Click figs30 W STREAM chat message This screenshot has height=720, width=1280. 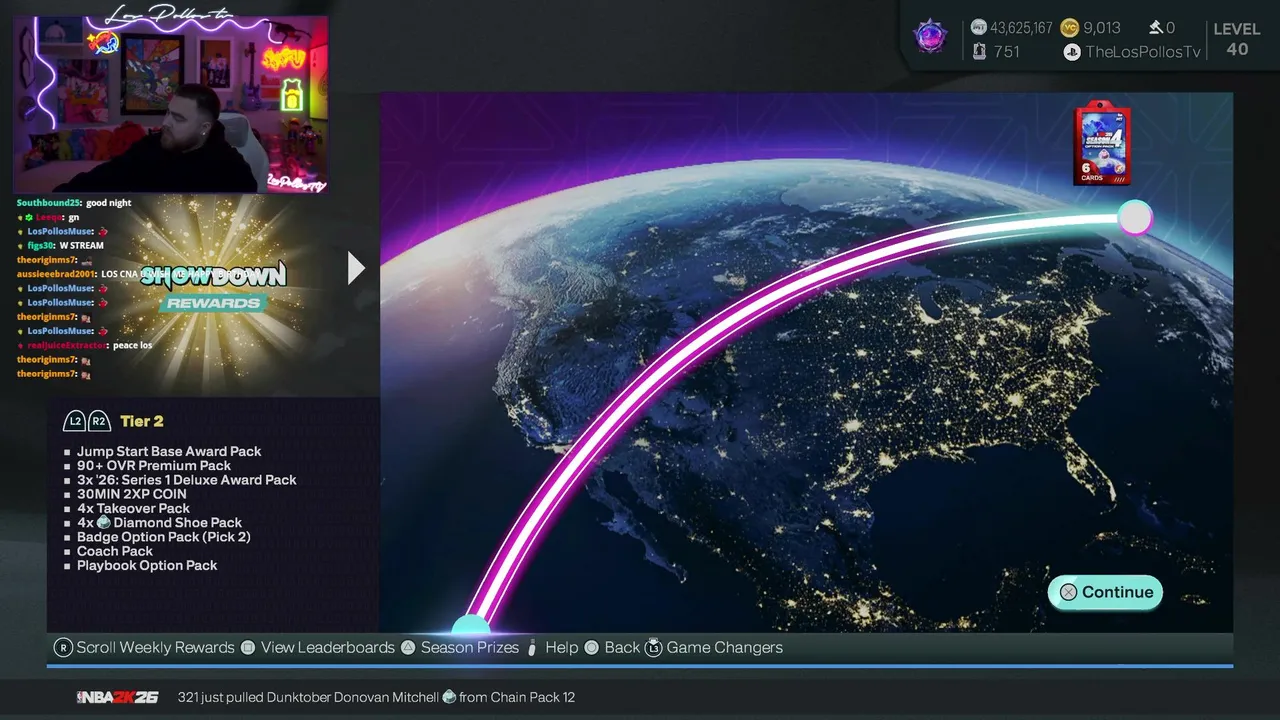(60, 245)
